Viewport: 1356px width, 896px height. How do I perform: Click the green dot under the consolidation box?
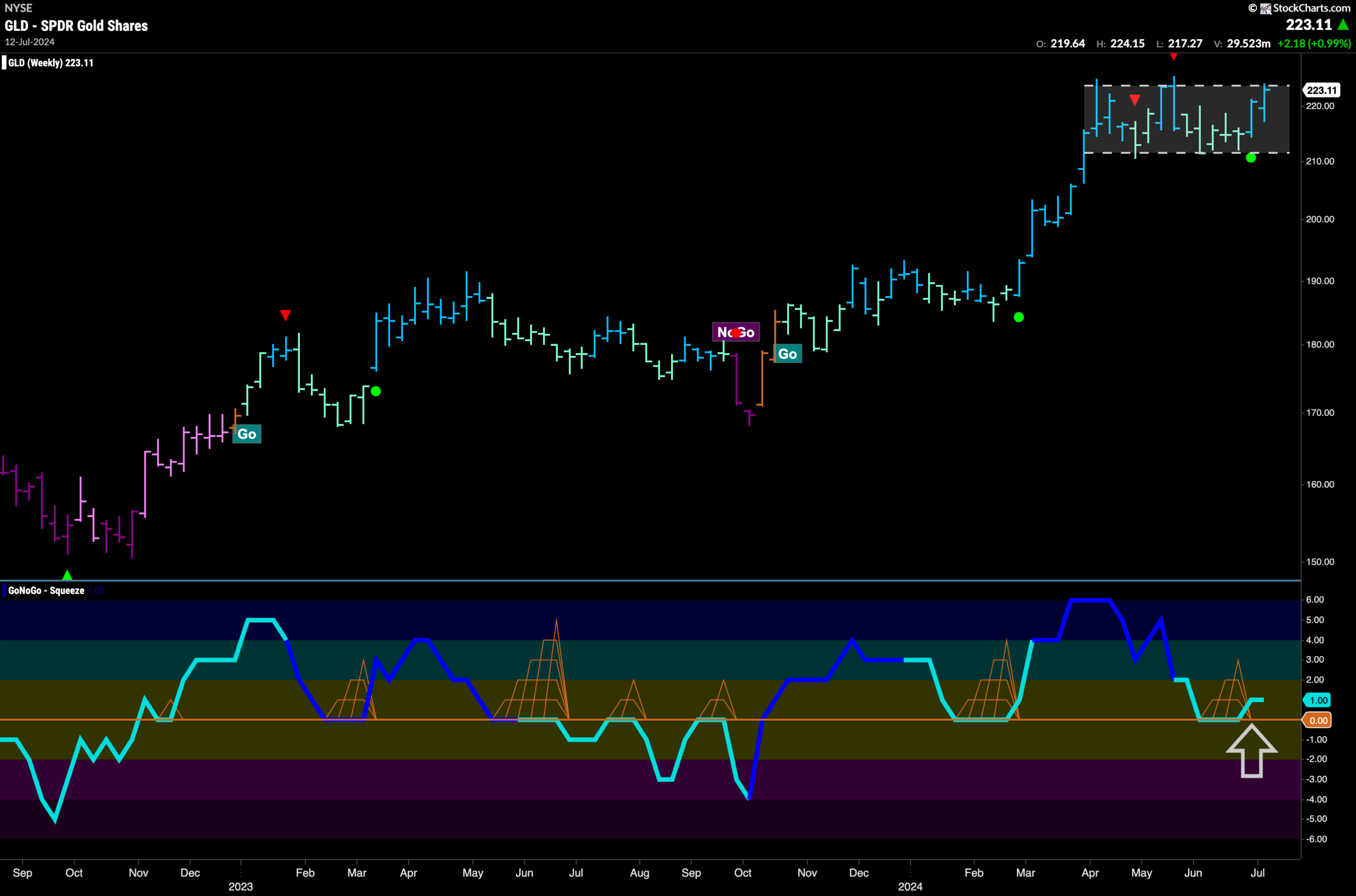click(x=1251, y=158)
